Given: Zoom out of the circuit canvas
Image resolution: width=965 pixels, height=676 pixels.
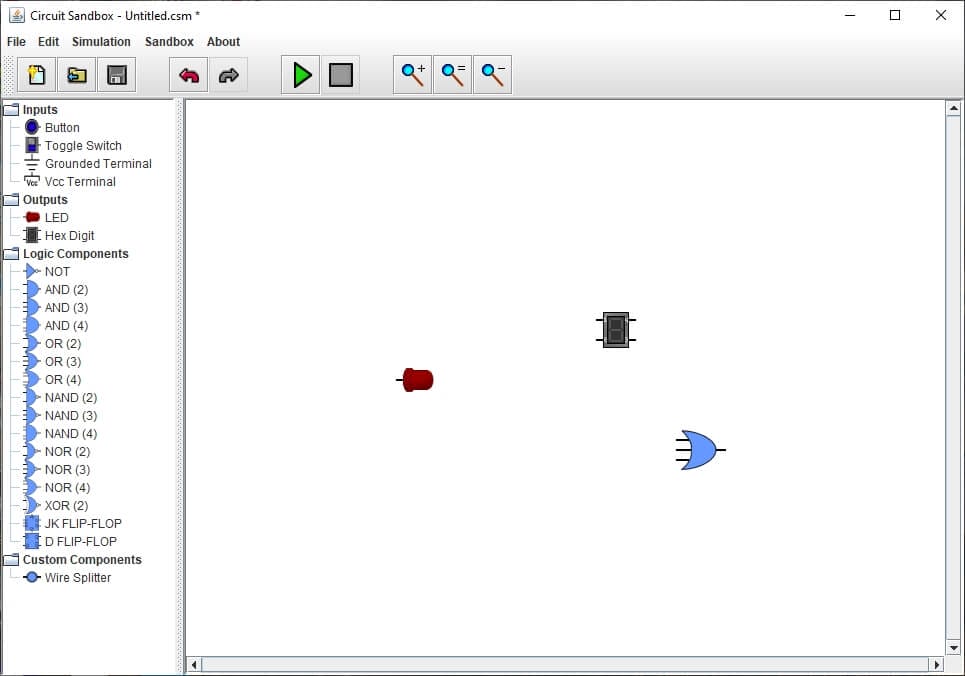Looking at the screenshot, I should click(x=492, y=74).
